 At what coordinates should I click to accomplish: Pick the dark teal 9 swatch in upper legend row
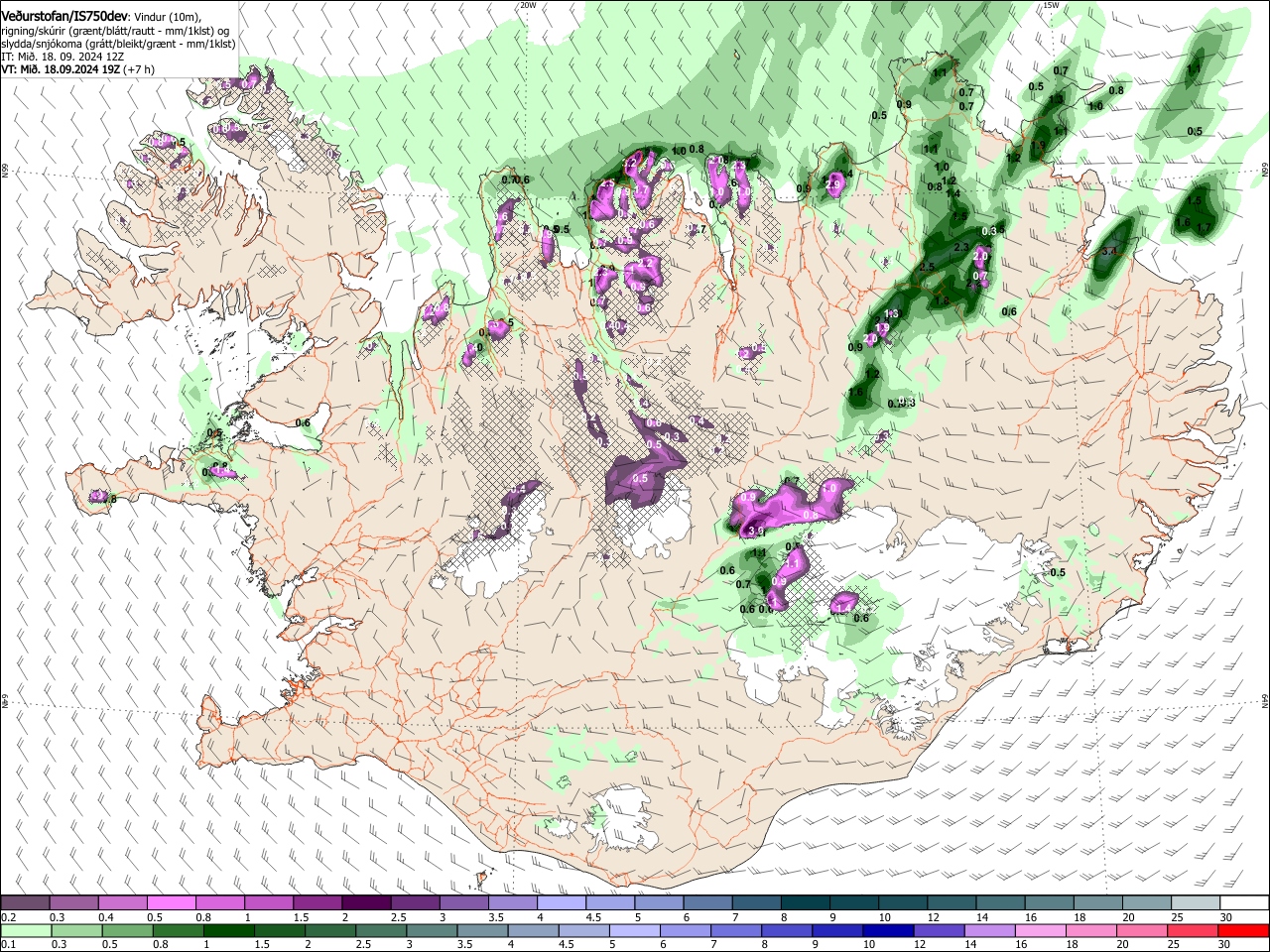(853, 903)
